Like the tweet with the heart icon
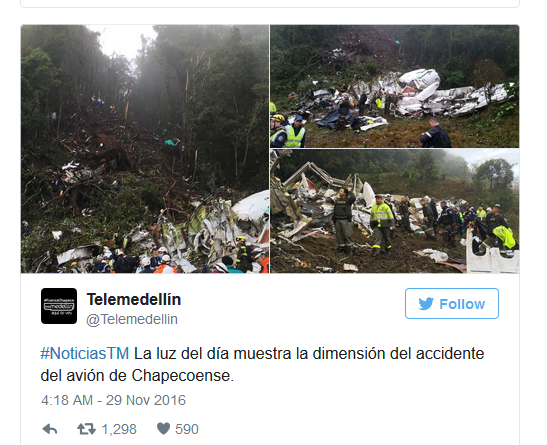Screen dimensions: 547x445 pos(163,429)
